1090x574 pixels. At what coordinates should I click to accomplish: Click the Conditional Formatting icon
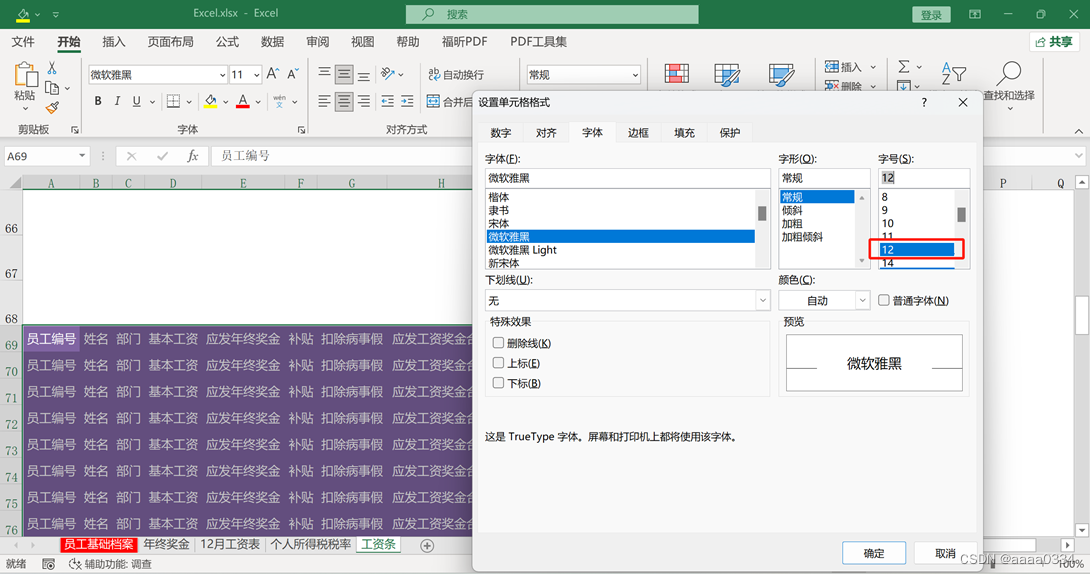point(676,74)
